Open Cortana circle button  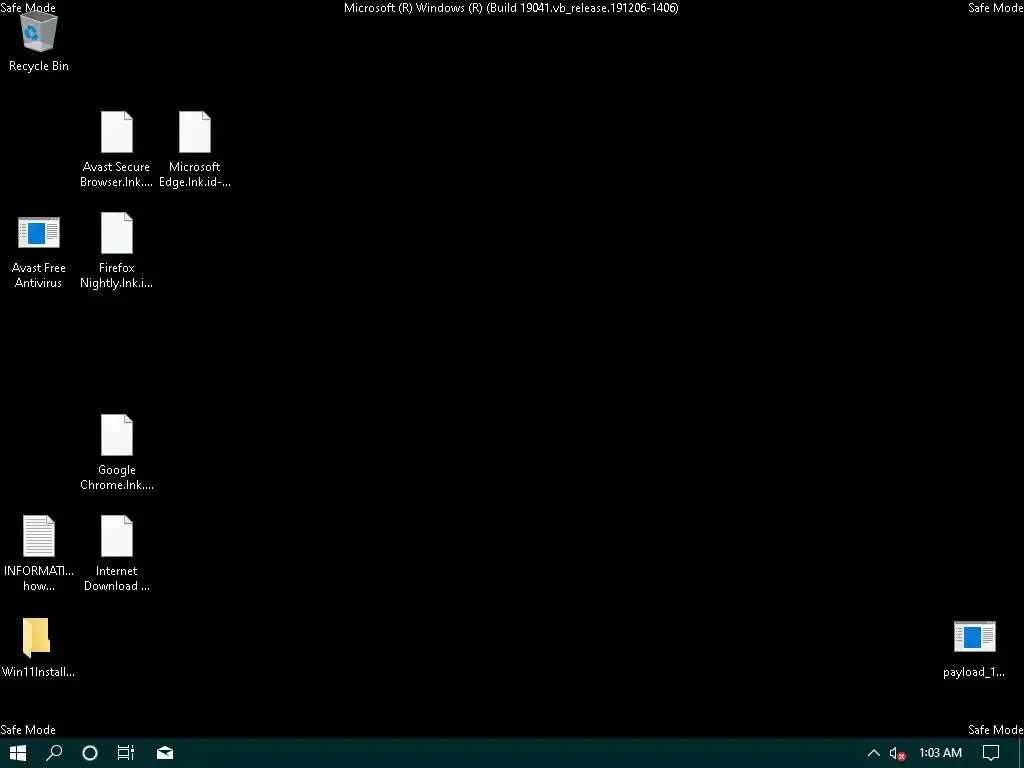pos(90,753)
